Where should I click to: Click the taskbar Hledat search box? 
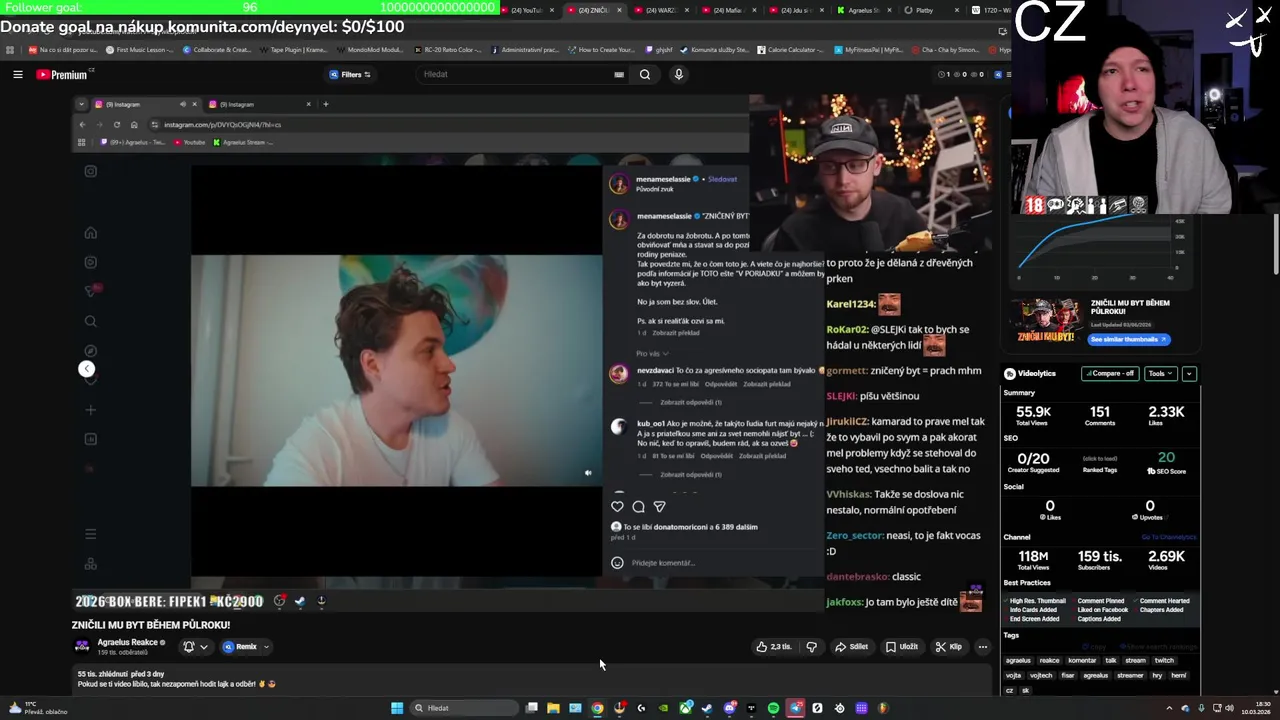coord(462,708)
